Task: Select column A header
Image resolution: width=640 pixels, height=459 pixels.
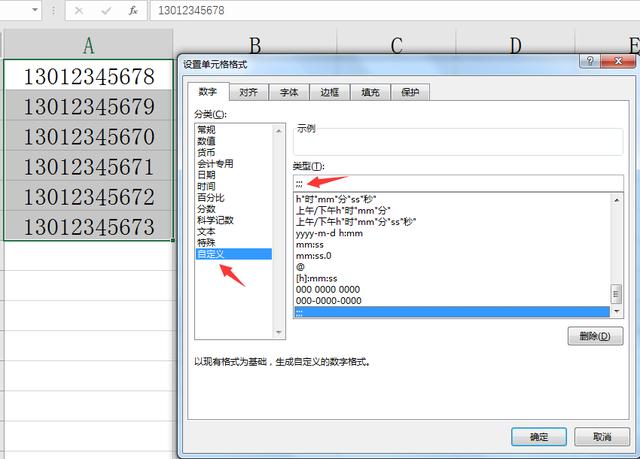Action: point(88,44)
